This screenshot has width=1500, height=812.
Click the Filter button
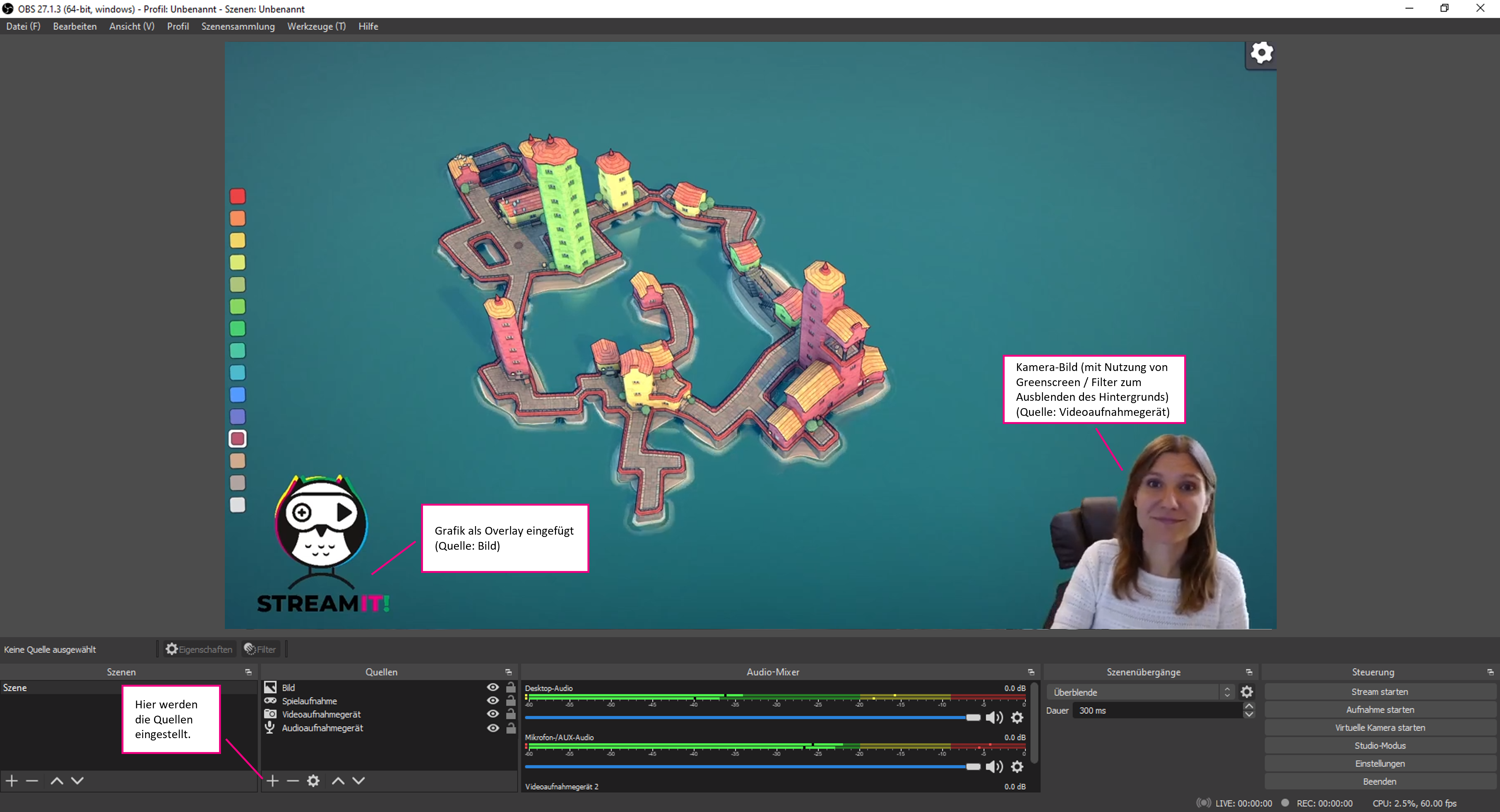point(260,649)
